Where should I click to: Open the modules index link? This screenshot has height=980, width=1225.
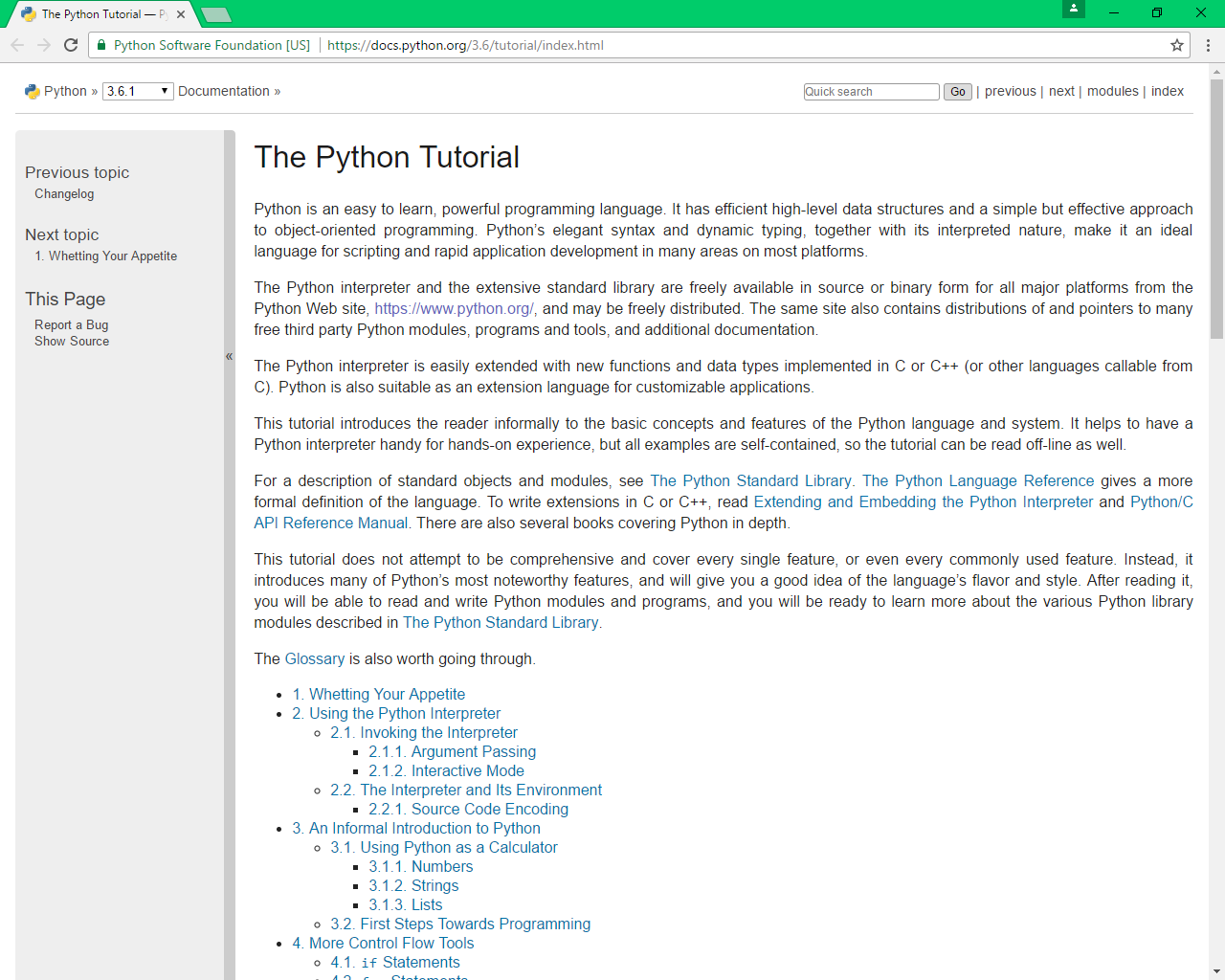1113,91
